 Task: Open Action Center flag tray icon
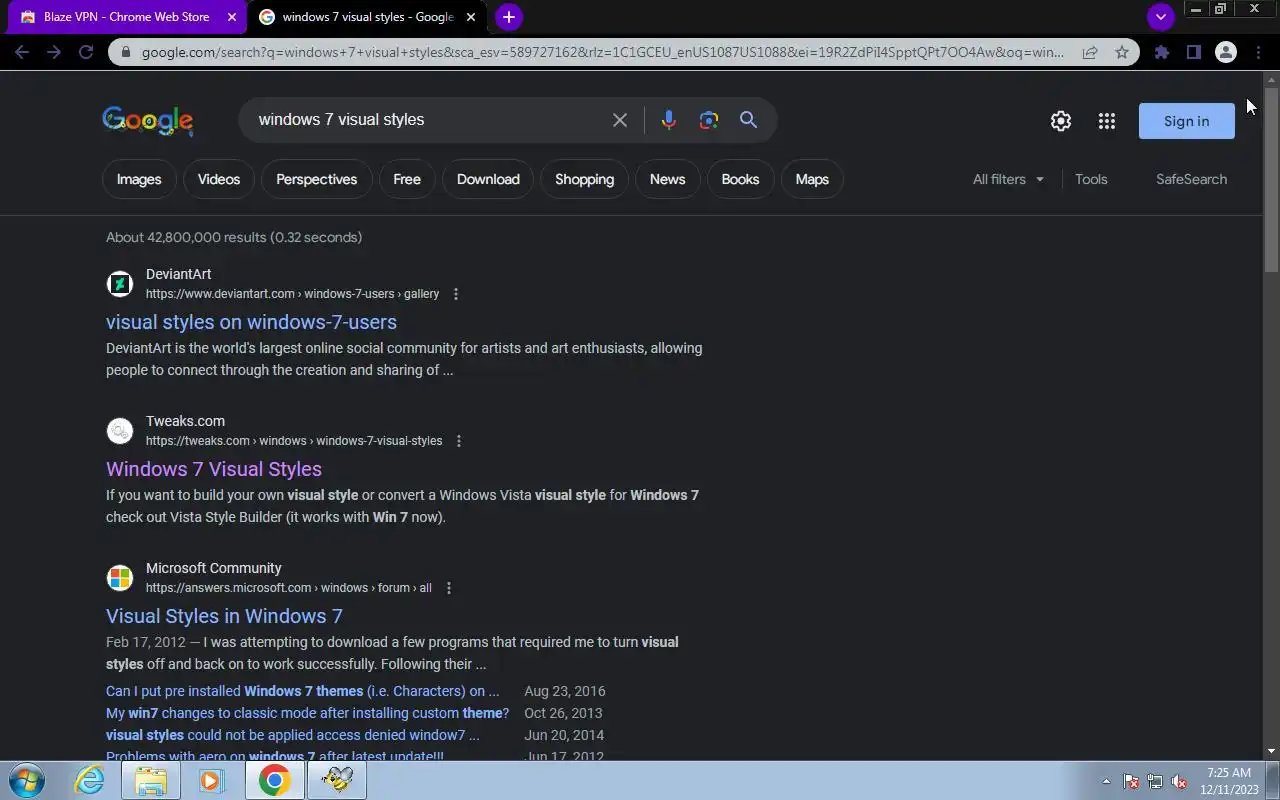point(1131,781)
